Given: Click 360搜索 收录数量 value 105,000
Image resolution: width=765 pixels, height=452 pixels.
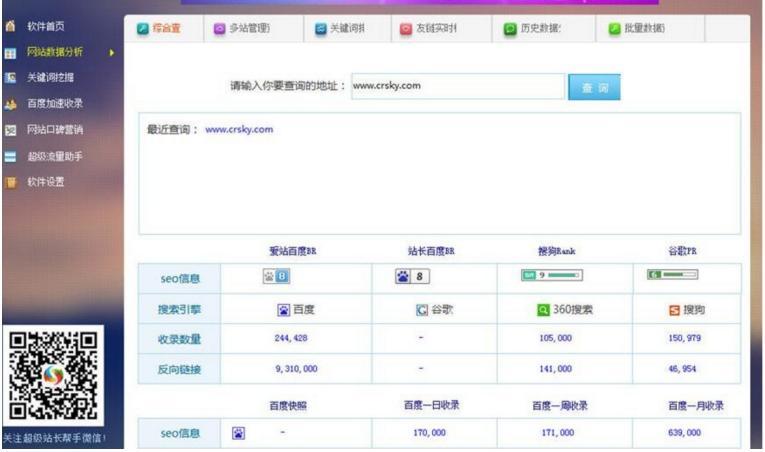Looking at the screenshot, I should [556, 338].
